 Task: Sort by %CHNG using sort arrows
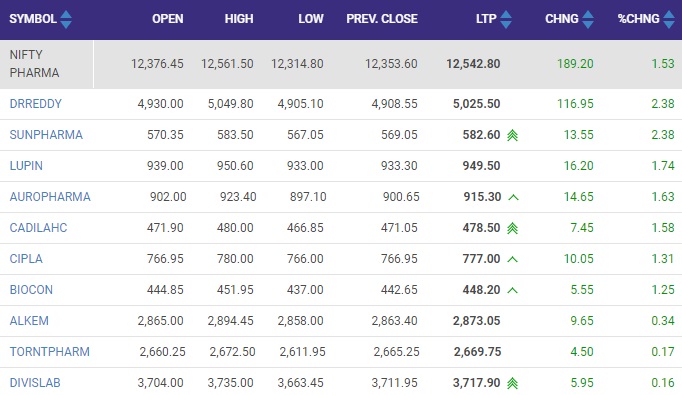pos(669,19)
